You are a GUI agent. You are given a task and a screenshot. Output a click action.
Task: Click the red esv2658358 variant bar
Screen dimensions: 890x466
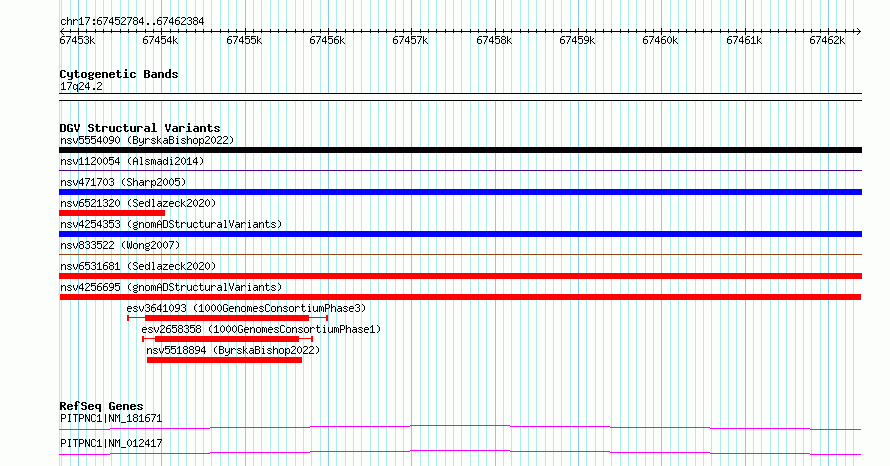click(227, 339)
